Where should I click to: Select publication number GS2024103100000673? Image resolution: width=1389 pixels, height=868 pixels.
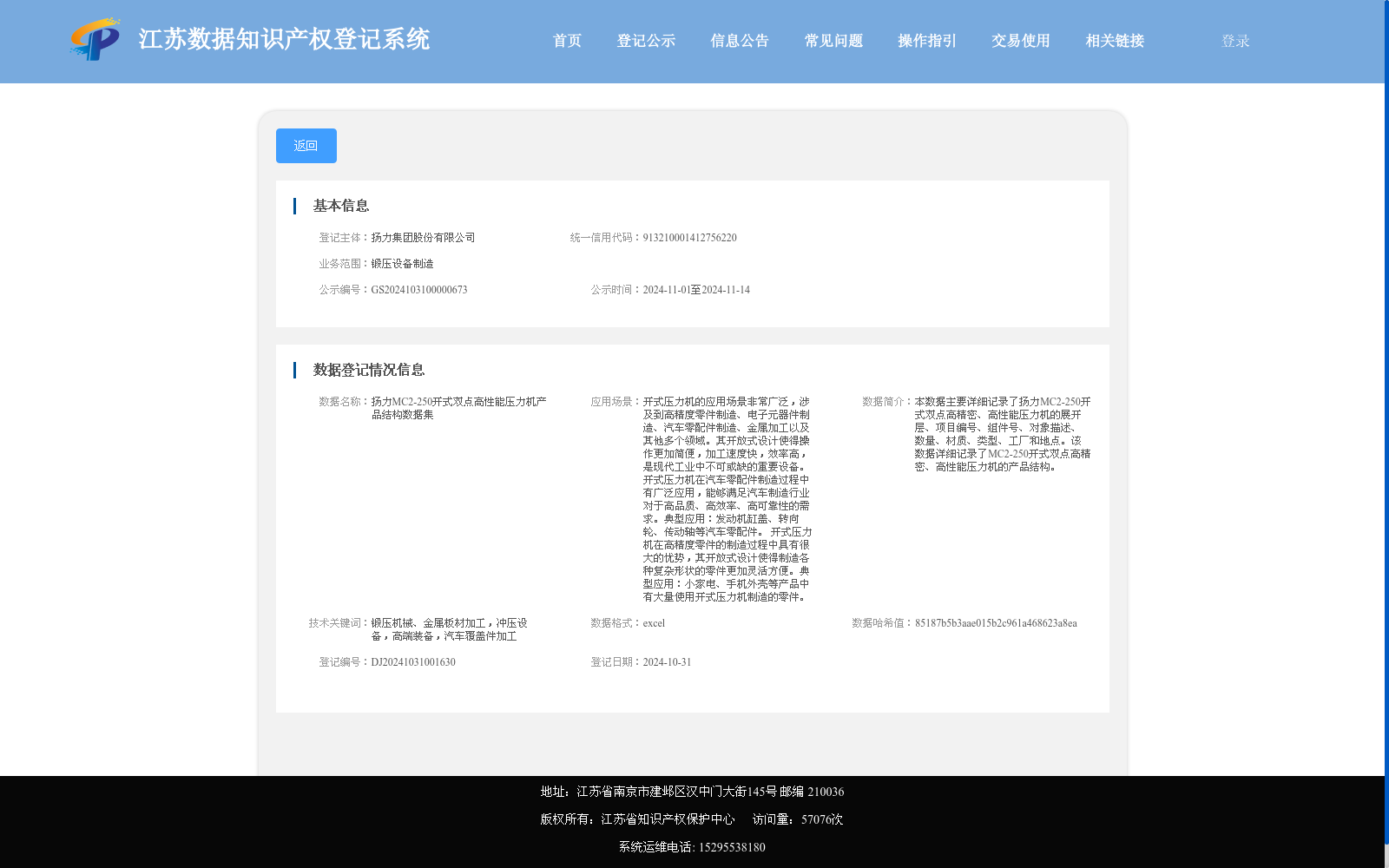coord(419,290)
